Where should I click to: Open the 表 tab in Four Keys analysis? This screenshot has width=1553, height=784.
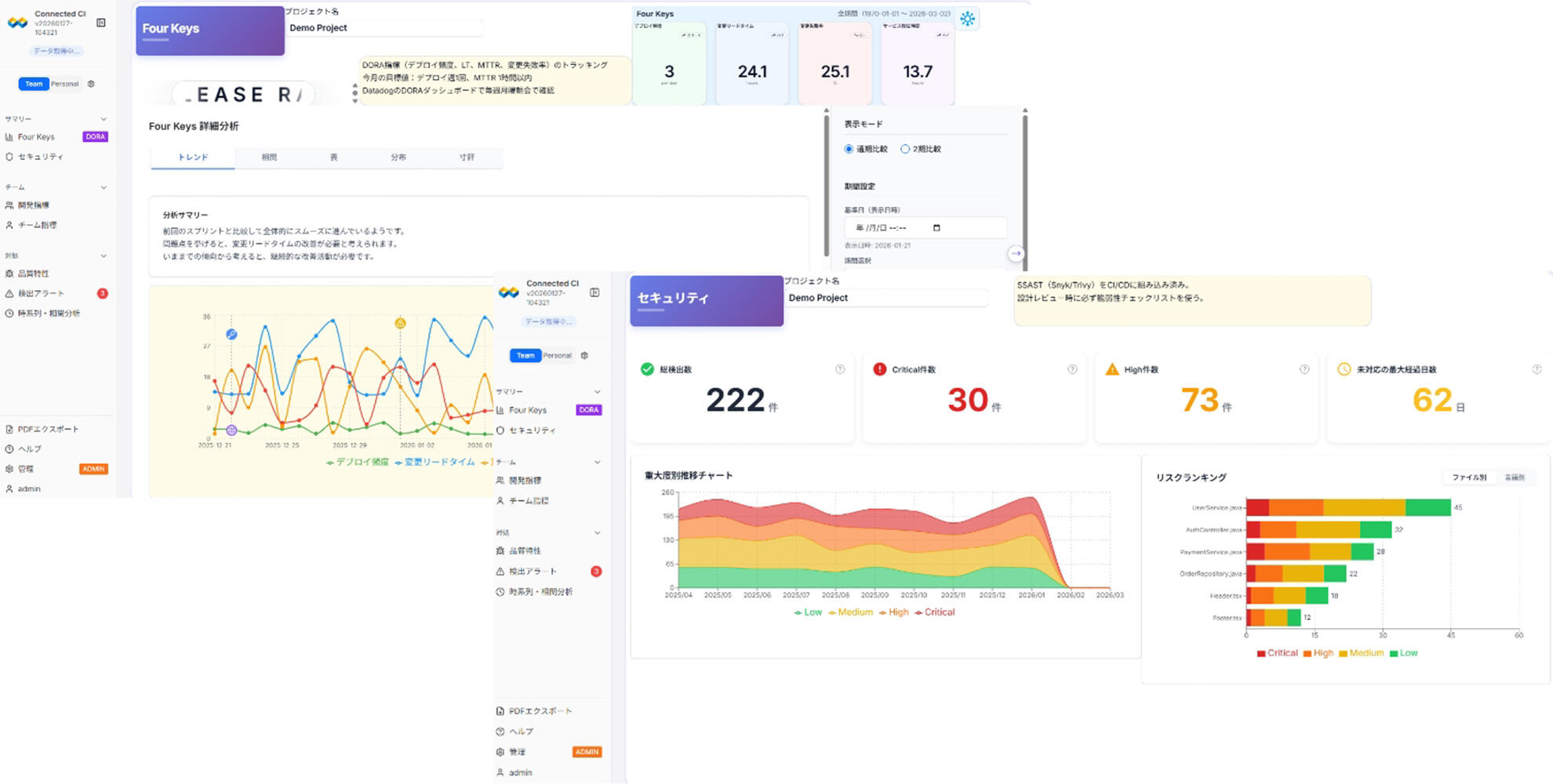[x=333, y=158]
